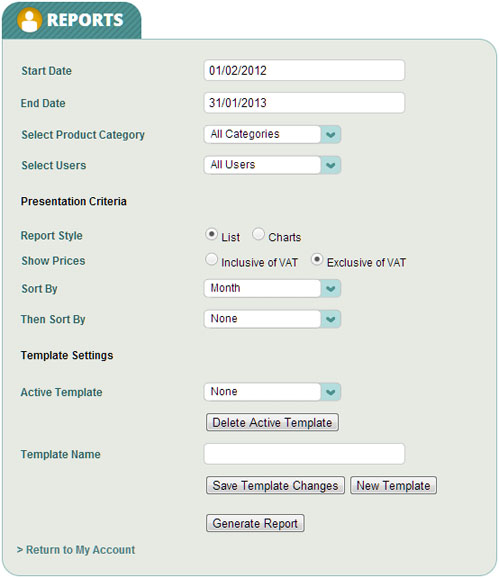Open the Active Template dropdown arrow
This screenshot has height=578, width=499.
pyautogui.click(x=331, y=392)
